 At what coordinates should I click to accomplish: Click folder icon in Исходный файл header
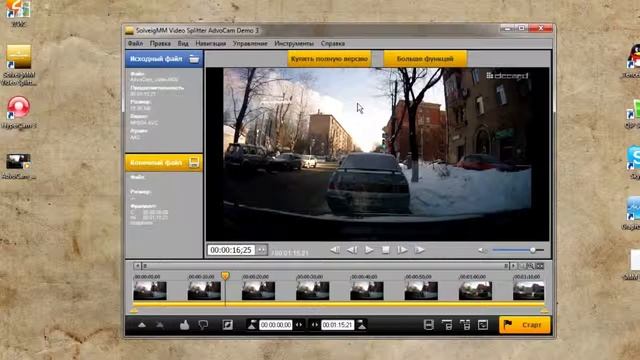coord(194,59)
